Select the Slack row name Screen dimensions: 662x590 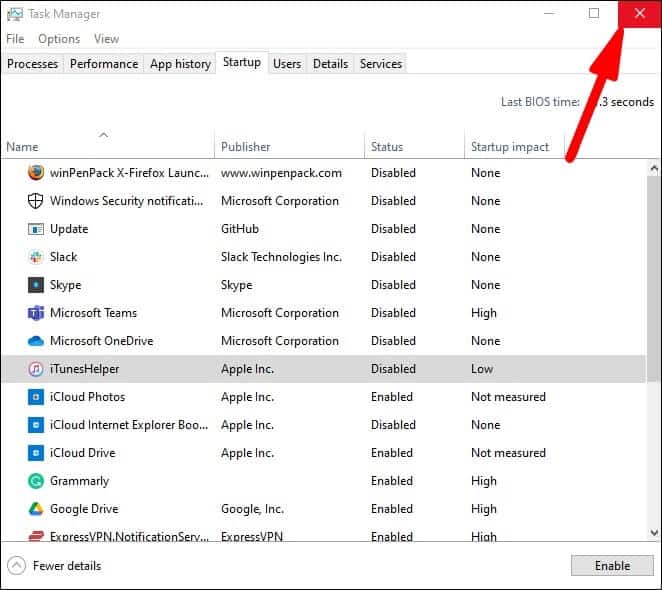pyautogui.click(x=64, y=257)
